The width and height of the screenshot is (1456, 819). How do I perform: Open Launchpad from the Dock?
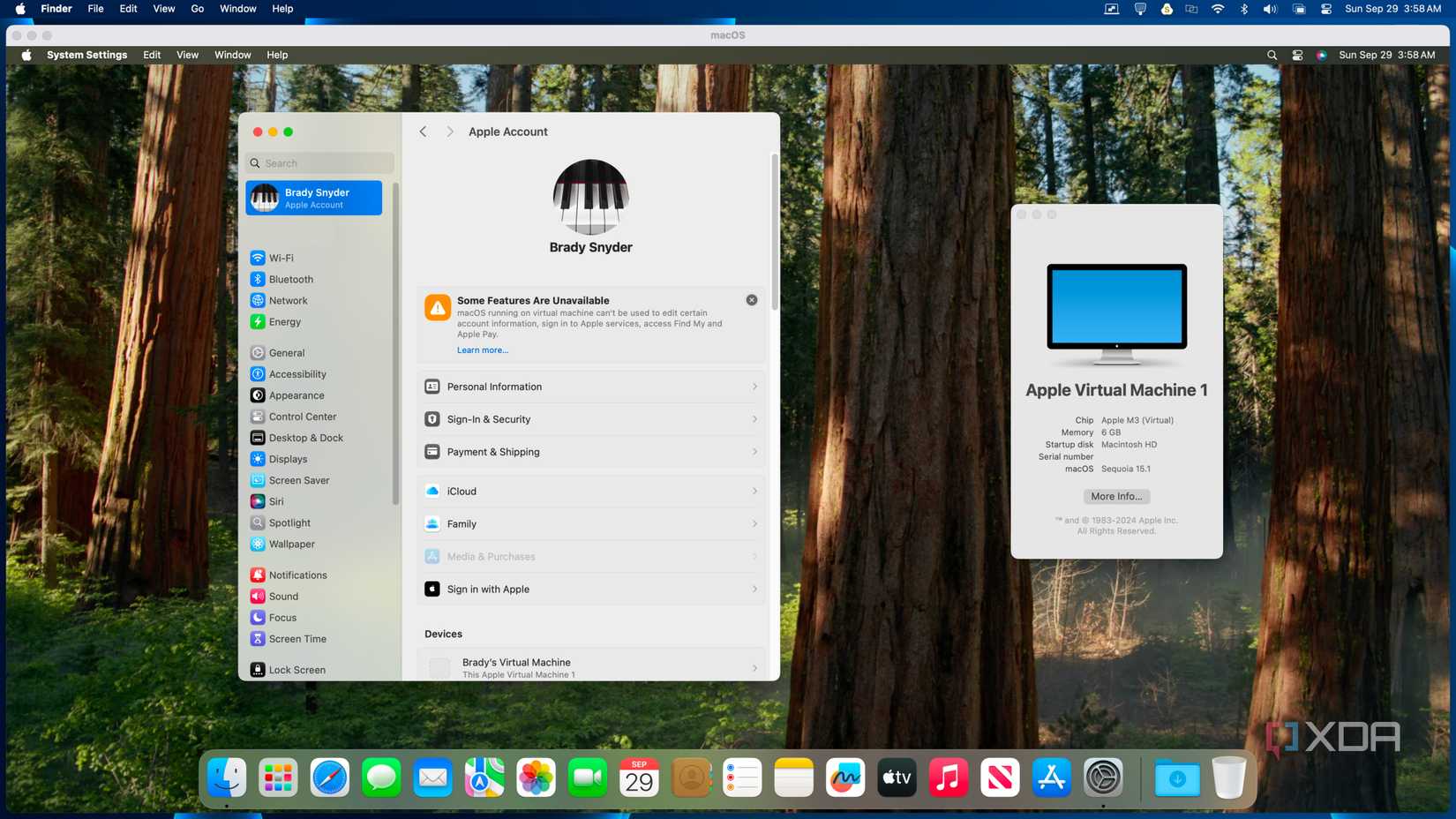(278, 778)
